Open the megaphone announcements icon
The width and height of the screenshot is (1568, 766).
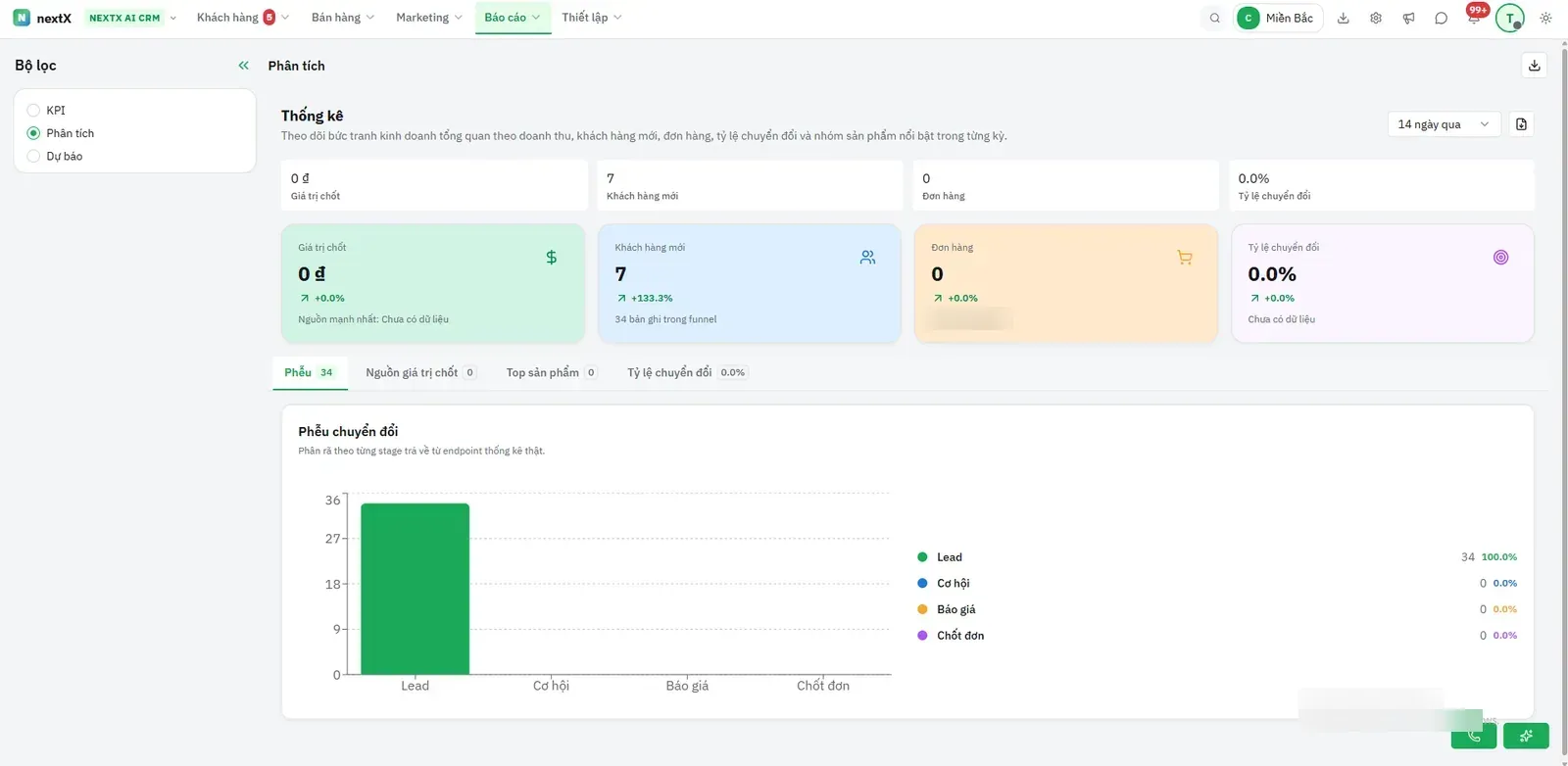[1408, 18]
